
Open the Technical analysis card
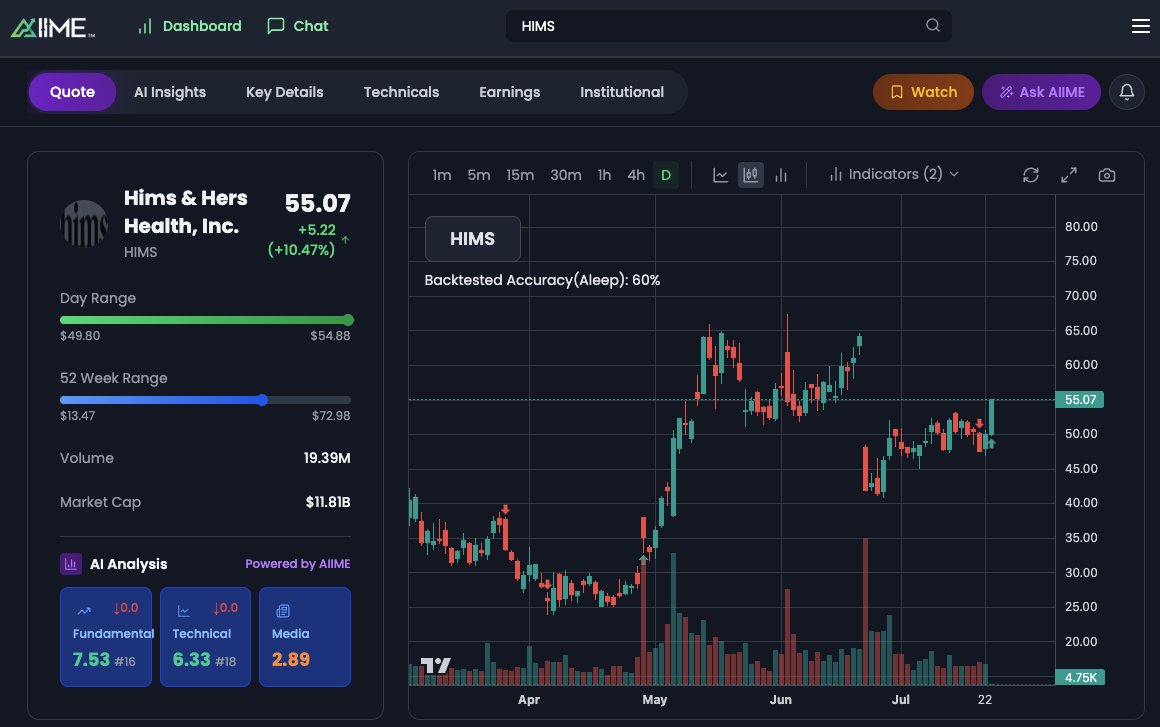[x=205, y=637]
